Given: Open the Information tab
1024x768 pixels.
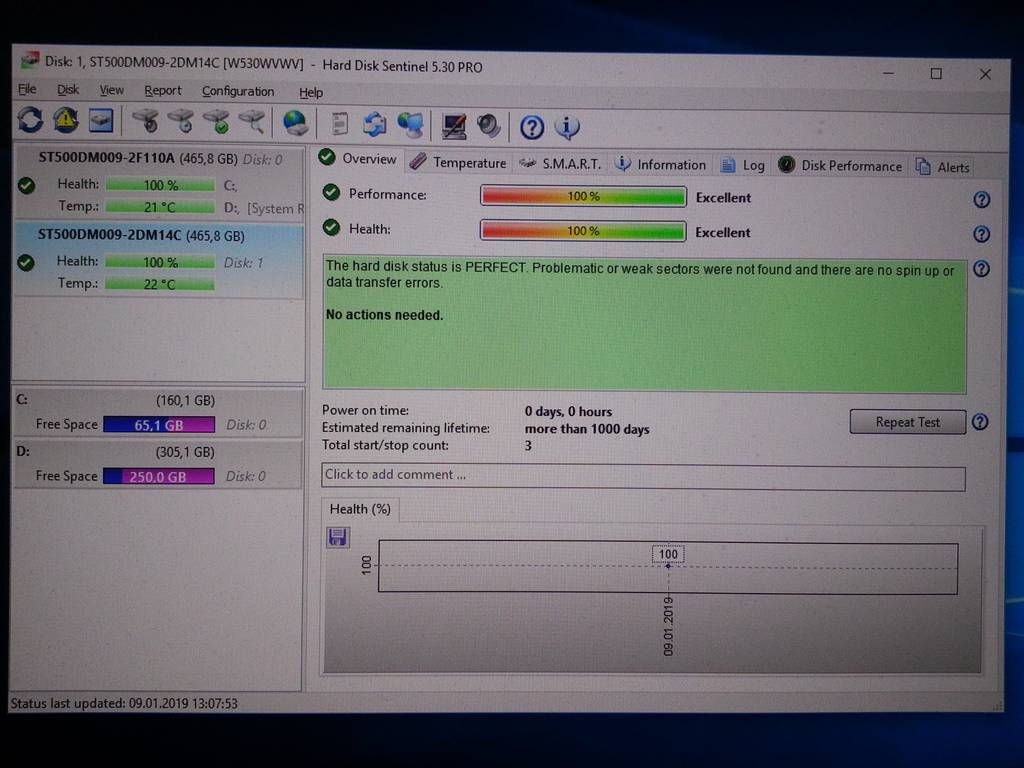Looking at the screenshot, I should click(661, 165).
